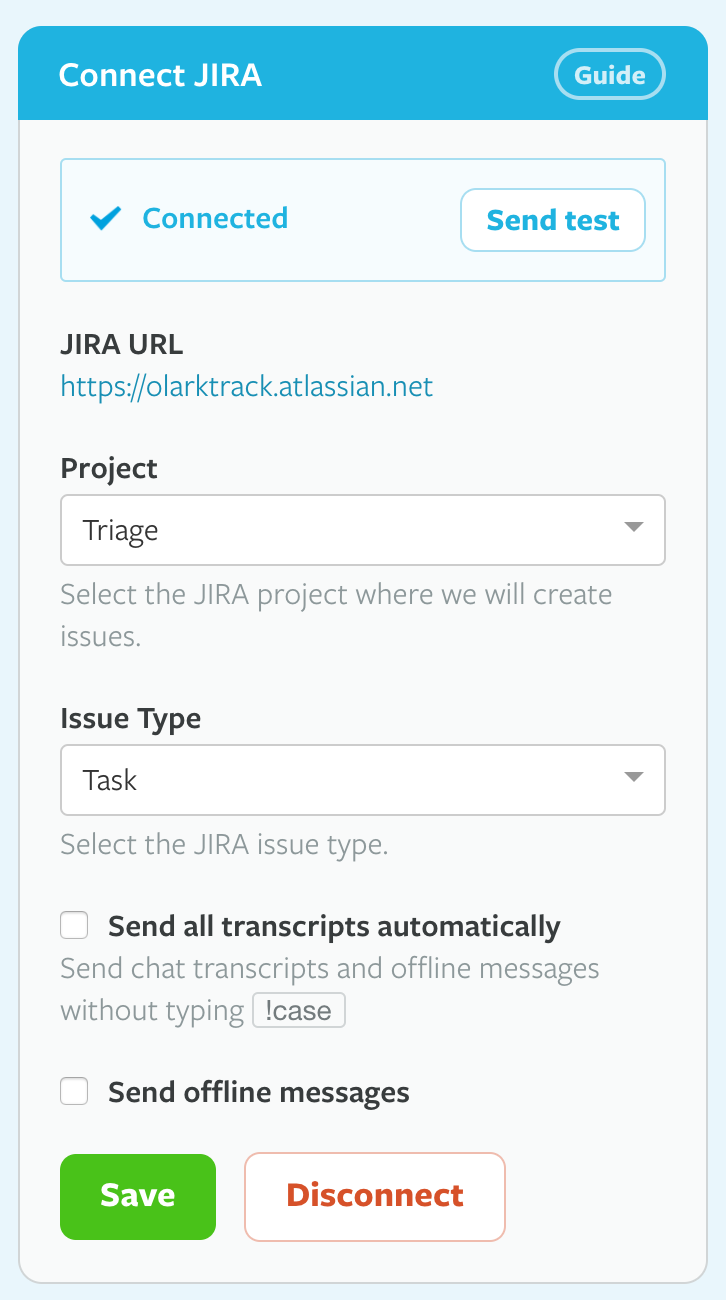Tick the Send offline messages checkbox
This screenshot has height=1300, width=726.
[74, 1091]
